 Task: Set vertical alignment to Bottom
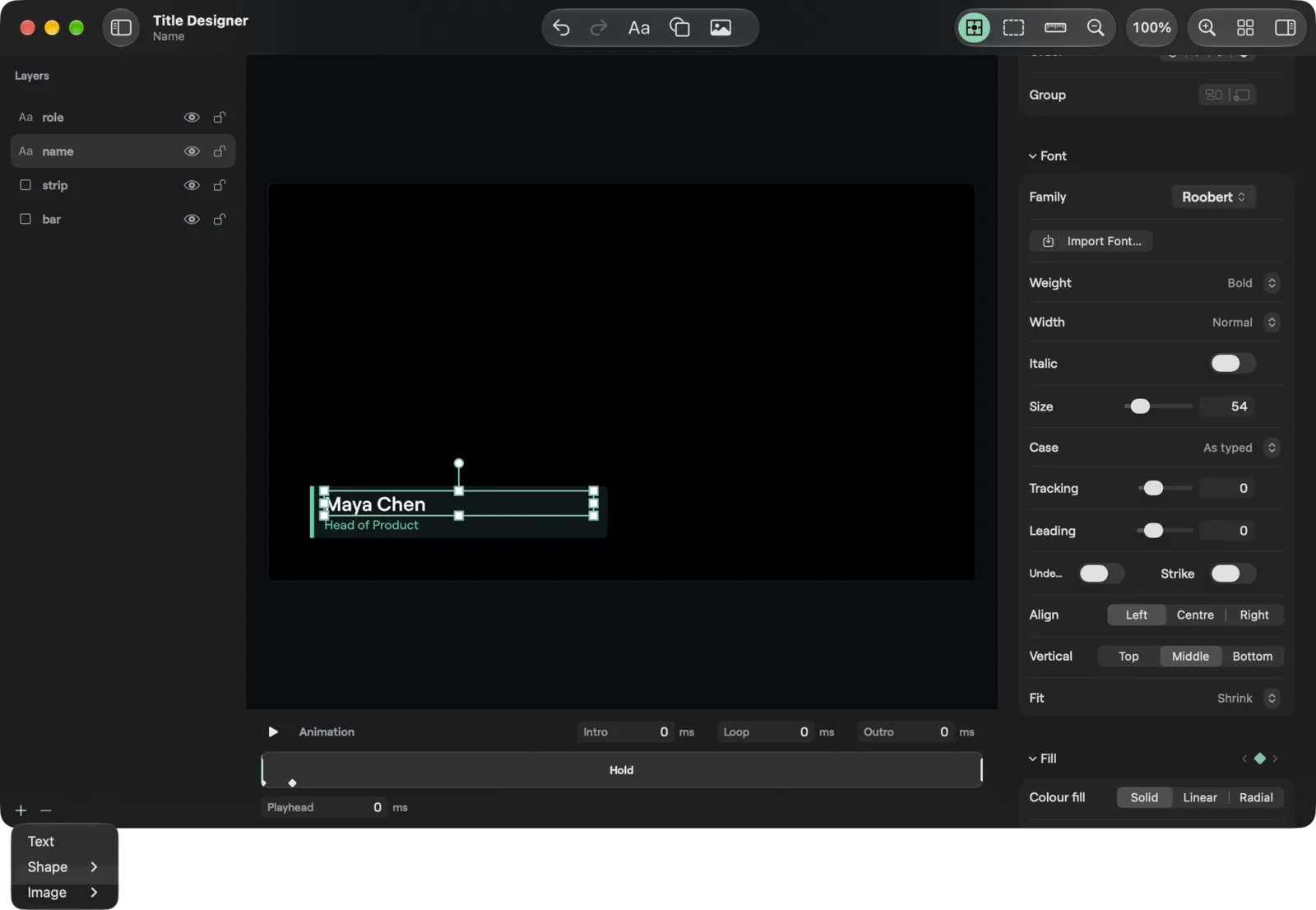pyautogui.click(x=1252, y=657)
